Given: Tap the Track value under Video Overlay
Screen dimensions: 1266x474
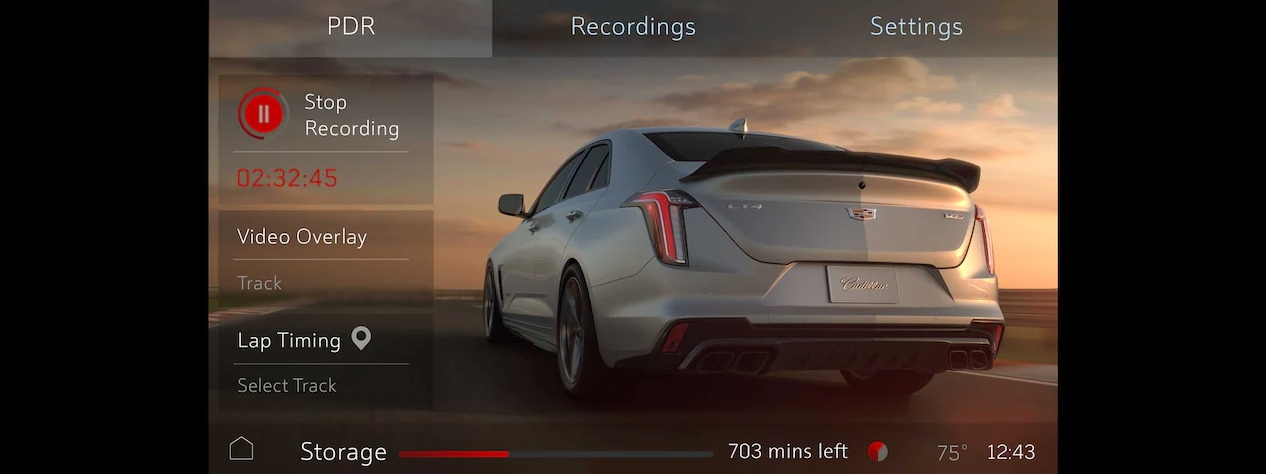Looking at the screenshot, I should click(x=259, y=283).
